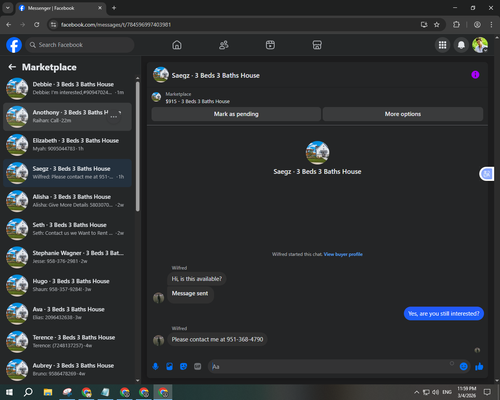Open Chrome three-dot menu
Screen dimensions: 500x400
coord(491,25)
